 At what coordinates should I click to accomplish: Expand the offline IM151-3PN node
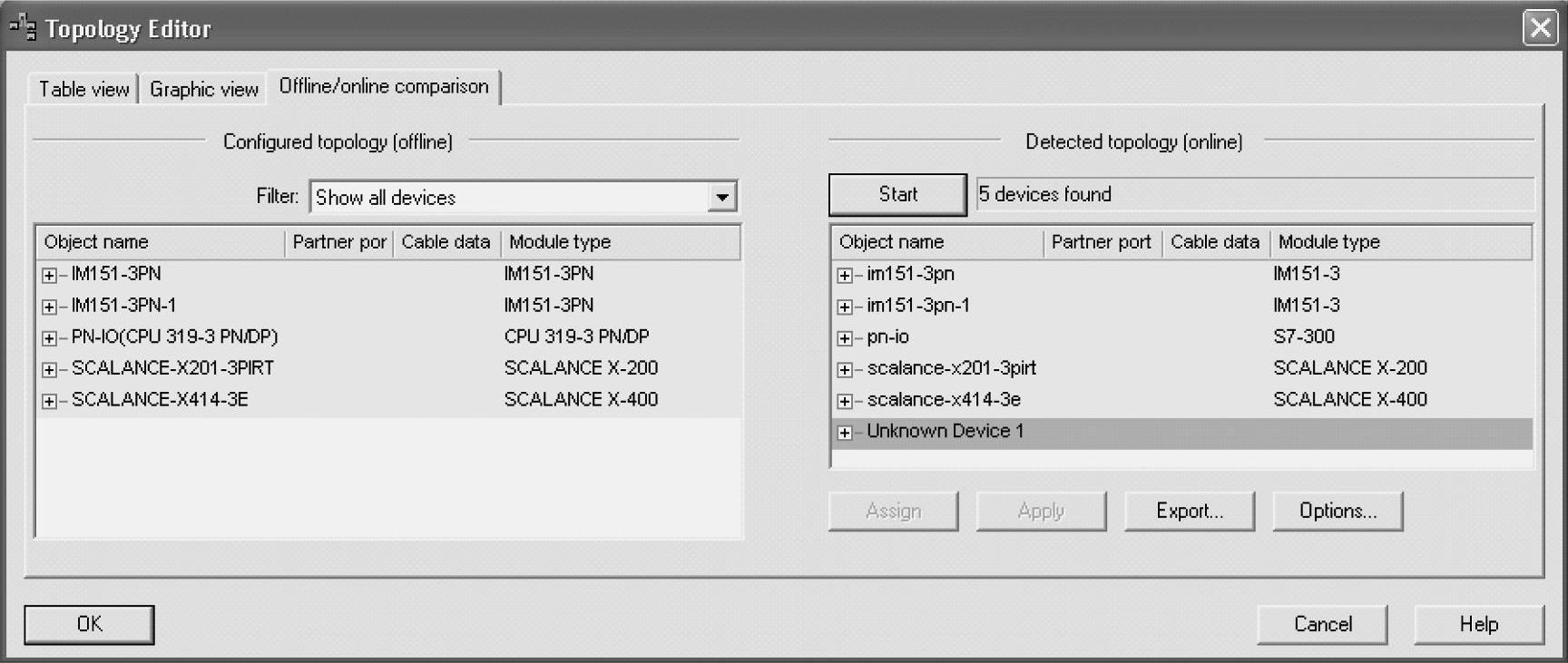49,275
